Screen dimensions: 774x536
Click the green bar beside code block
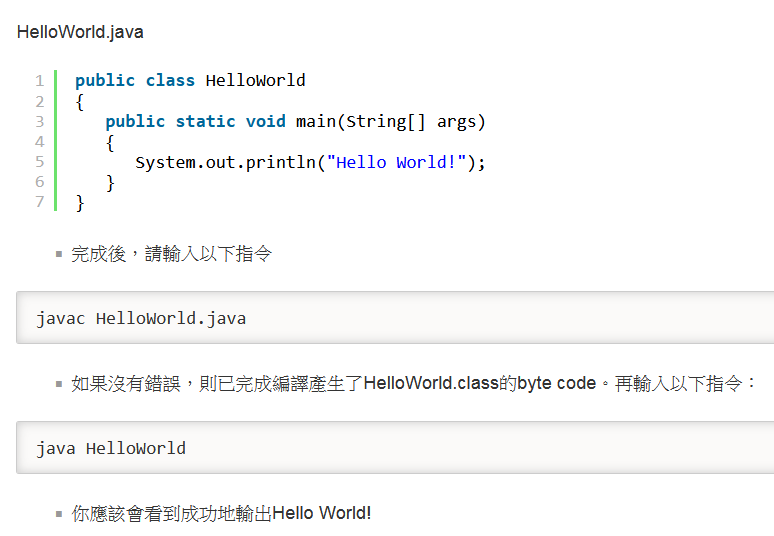(56, 140)
